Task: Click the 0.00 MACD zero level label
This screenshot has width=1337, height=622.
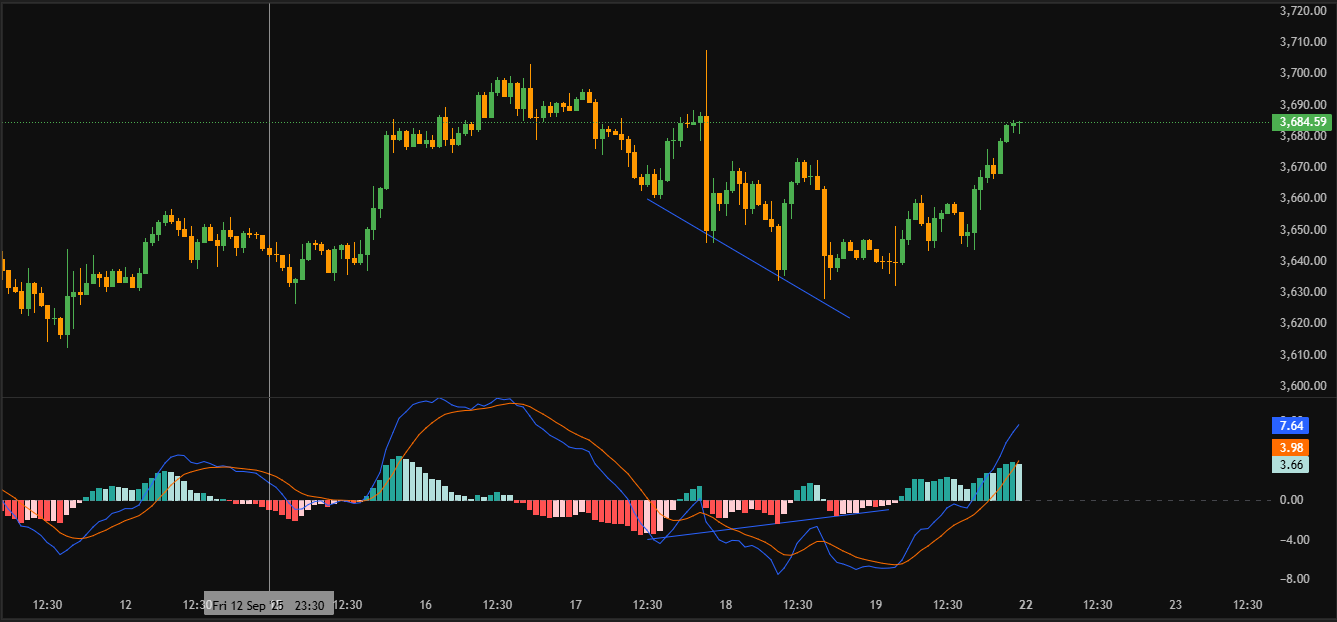Action: (1296, 500)
